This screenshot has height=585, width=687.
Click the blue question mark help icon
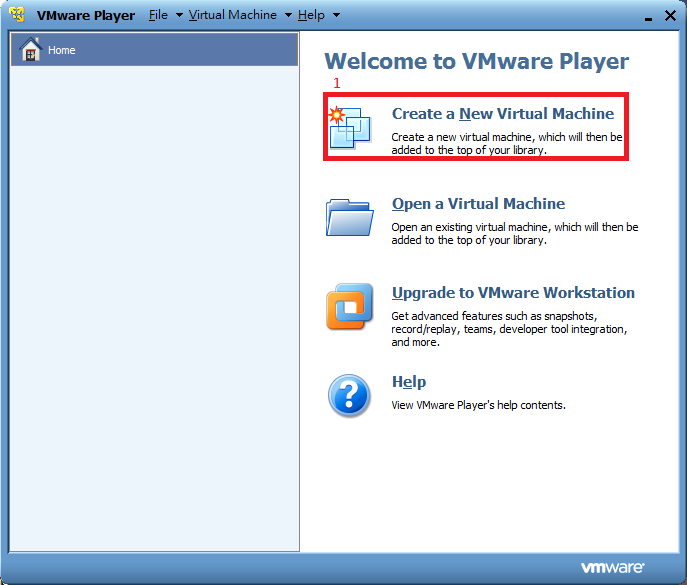pyautogui.click(x=349, y=396)
